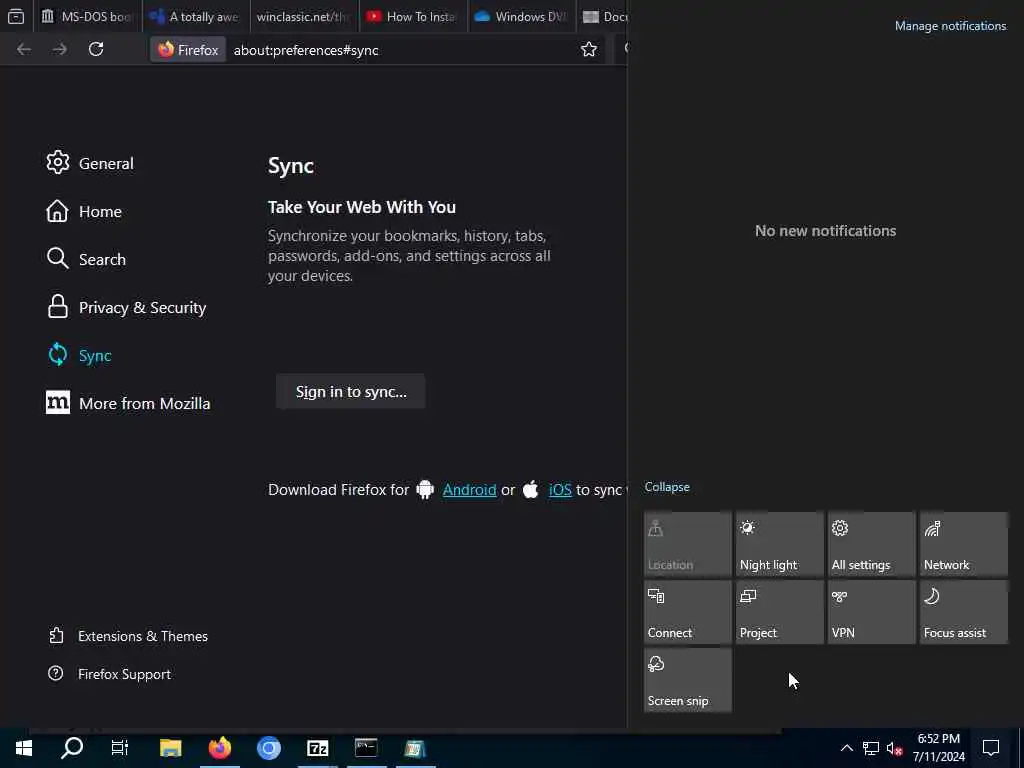1024x768 pixels.
Task: Launch Chromium from the taskbar
Action: (268, 748)
